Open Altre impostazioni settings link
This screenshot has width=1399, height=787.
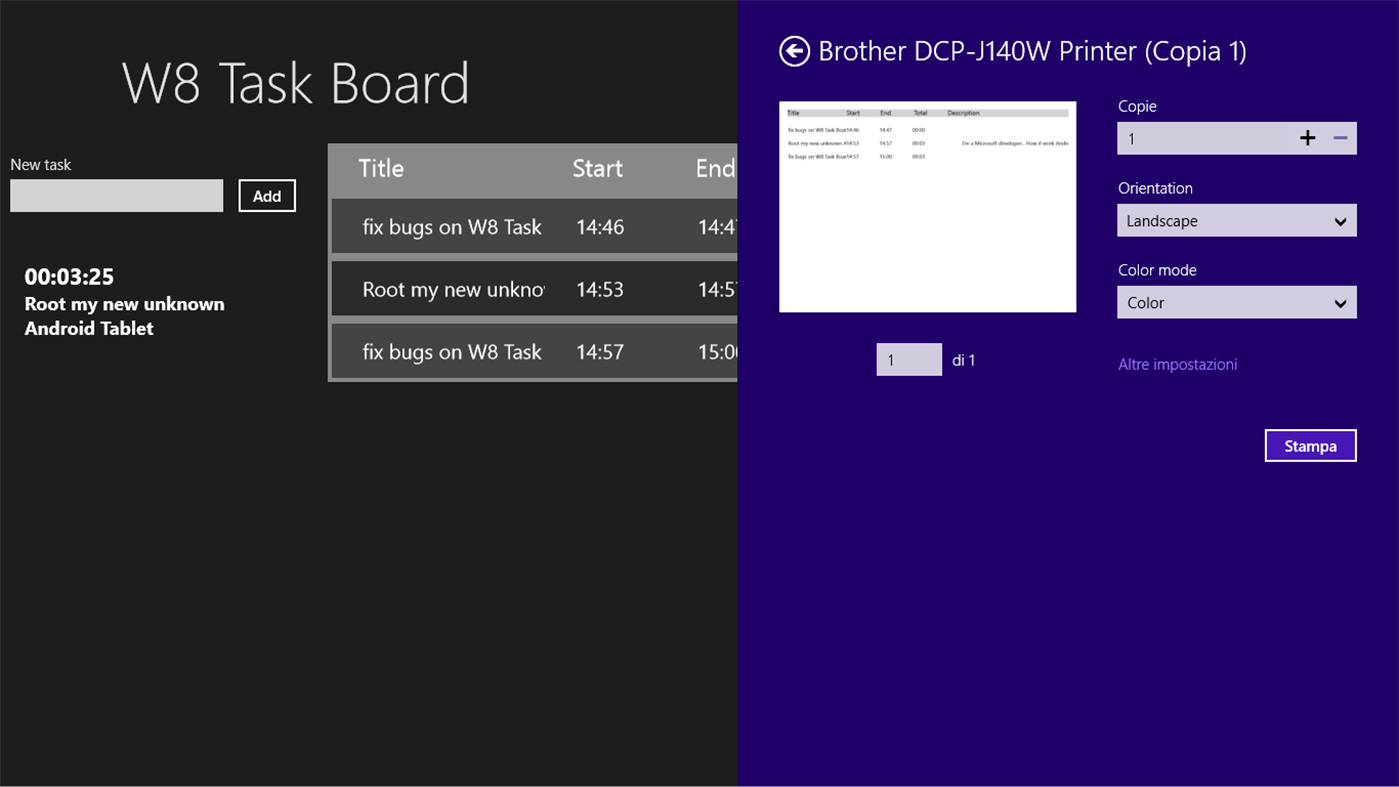[x=1177, y=364]
